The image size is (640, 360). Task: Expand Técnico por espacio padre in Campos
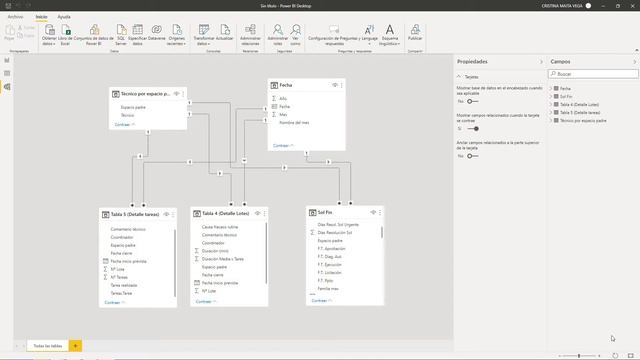tap(551, 121)
